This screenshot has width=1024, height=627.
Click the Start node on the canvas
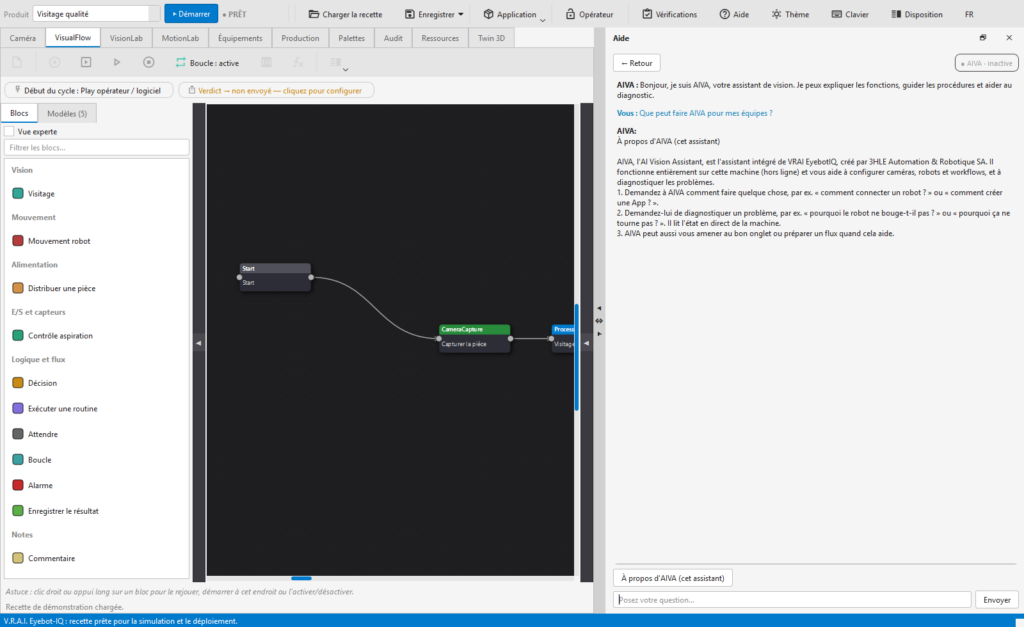(275, 277)
